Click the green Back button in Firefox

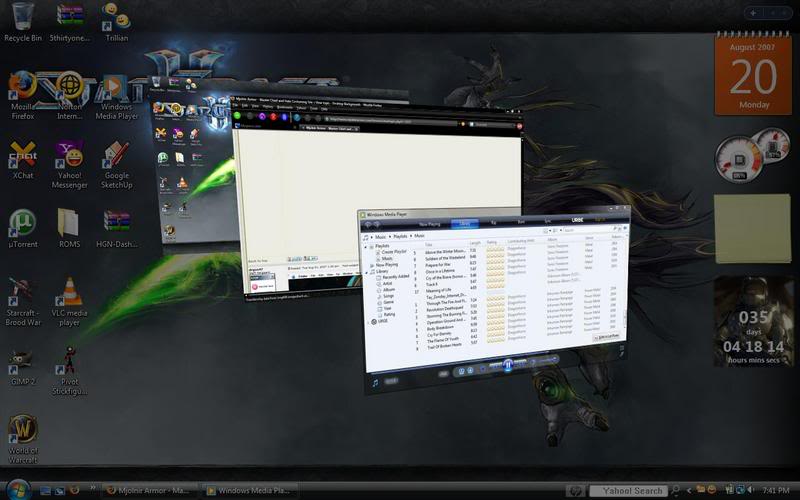(x=237, y=115)
